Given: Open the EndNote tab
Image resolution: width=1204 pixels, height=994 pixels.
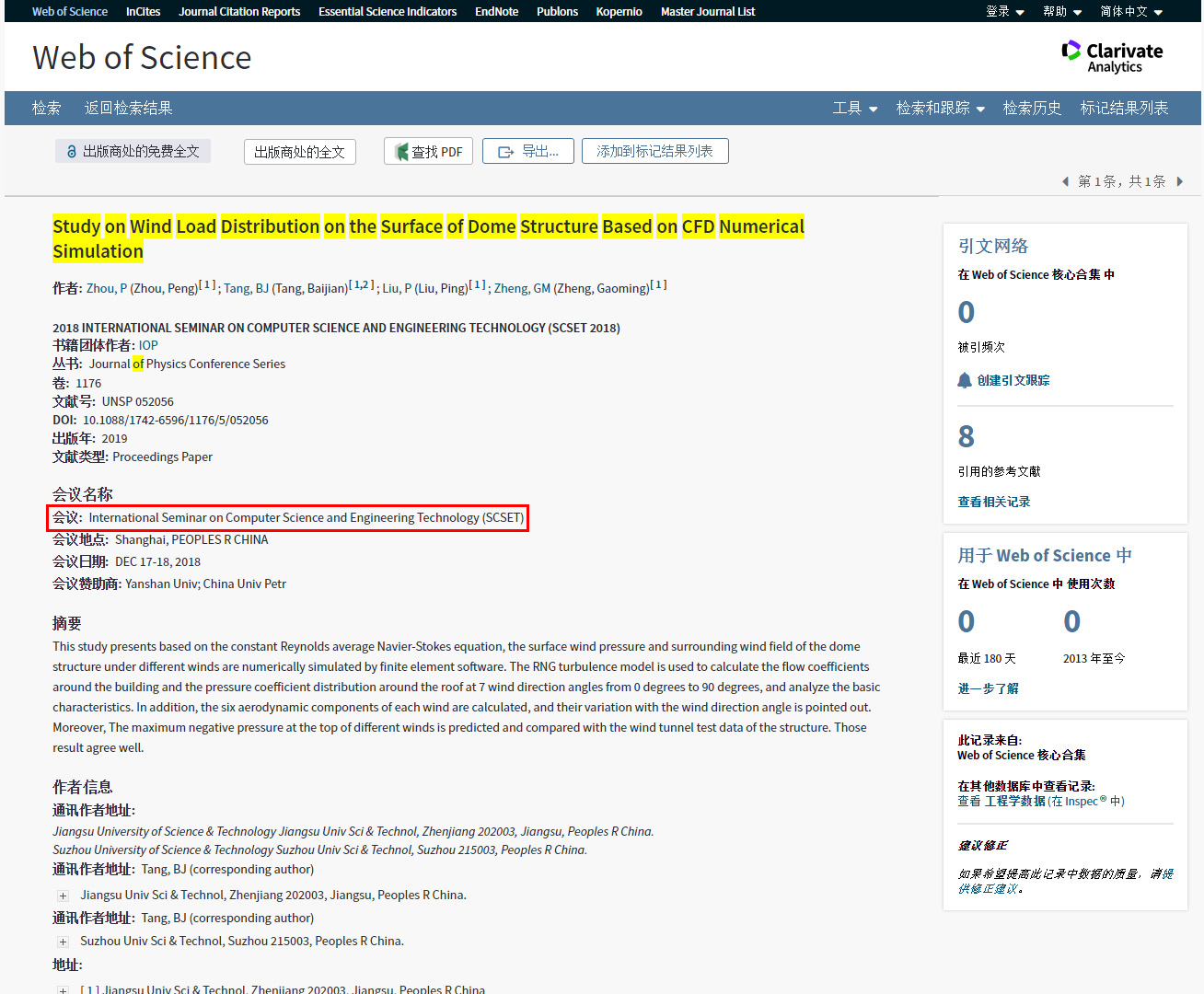Looking at the screenshot, I should click(x=496, y=11).
